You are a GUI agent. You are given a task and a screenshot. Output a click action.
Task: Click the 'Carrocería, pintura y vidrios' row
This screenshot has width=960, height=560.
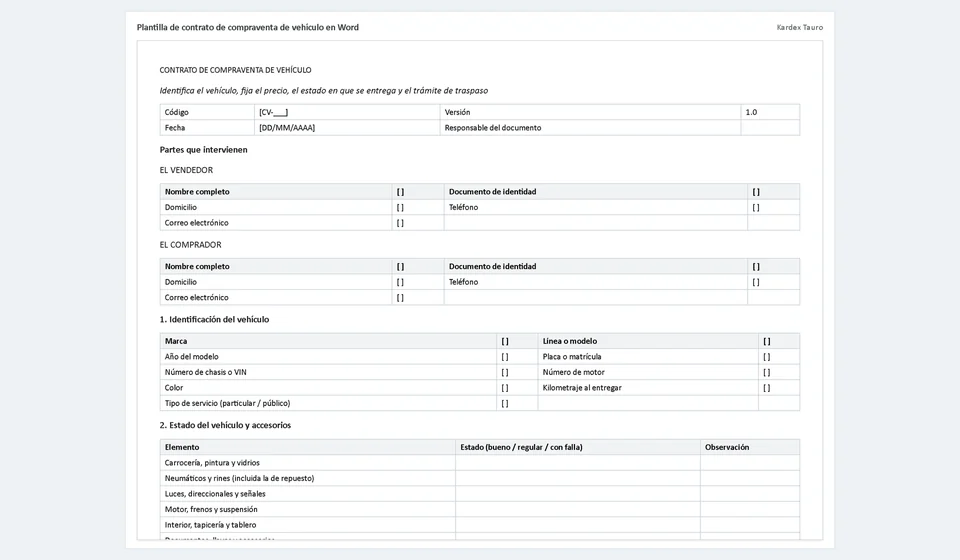(480, 463)
